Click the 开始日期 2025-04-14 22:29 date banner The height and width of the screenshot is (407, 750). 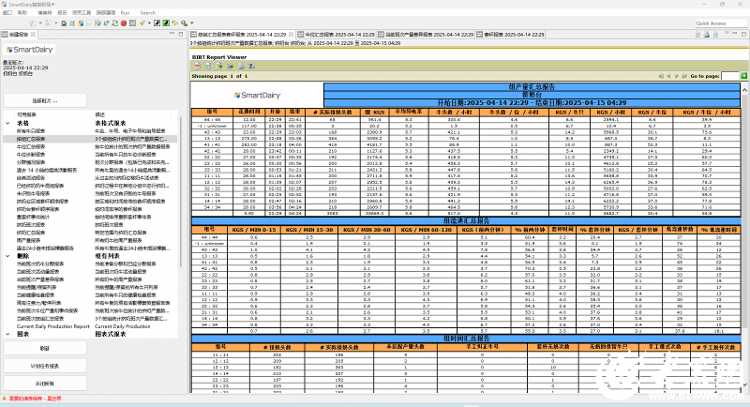click(x=531, y=103)
